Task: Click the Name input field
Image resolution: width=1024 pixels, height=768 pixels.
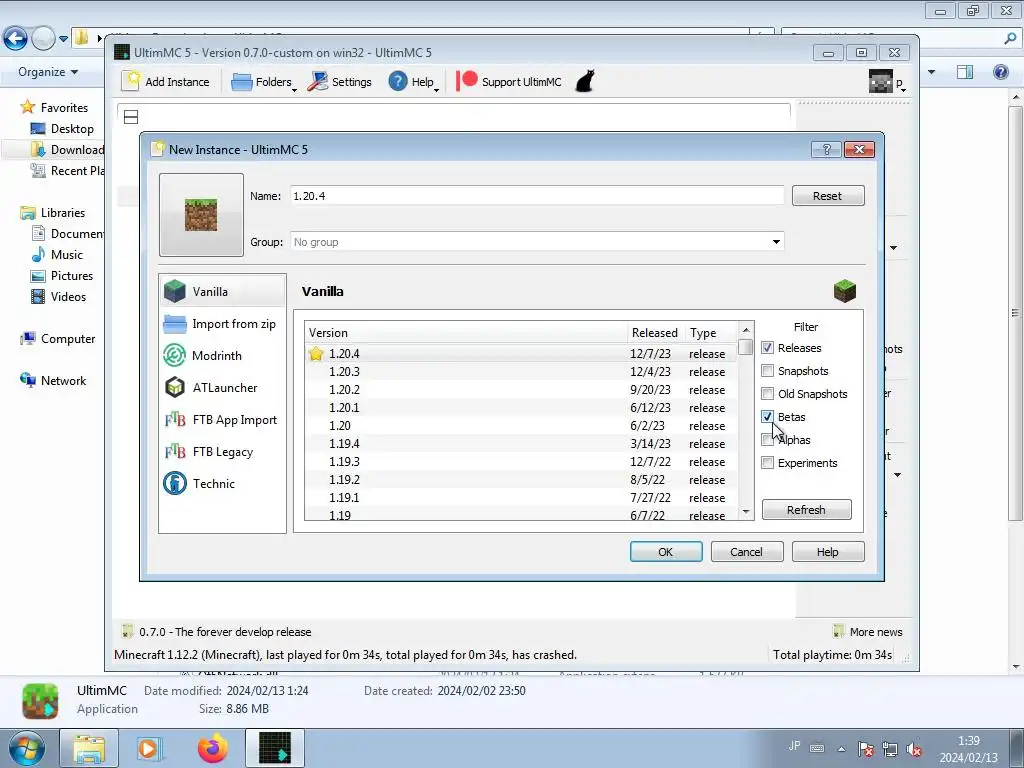Action: [x=537, y=196]
